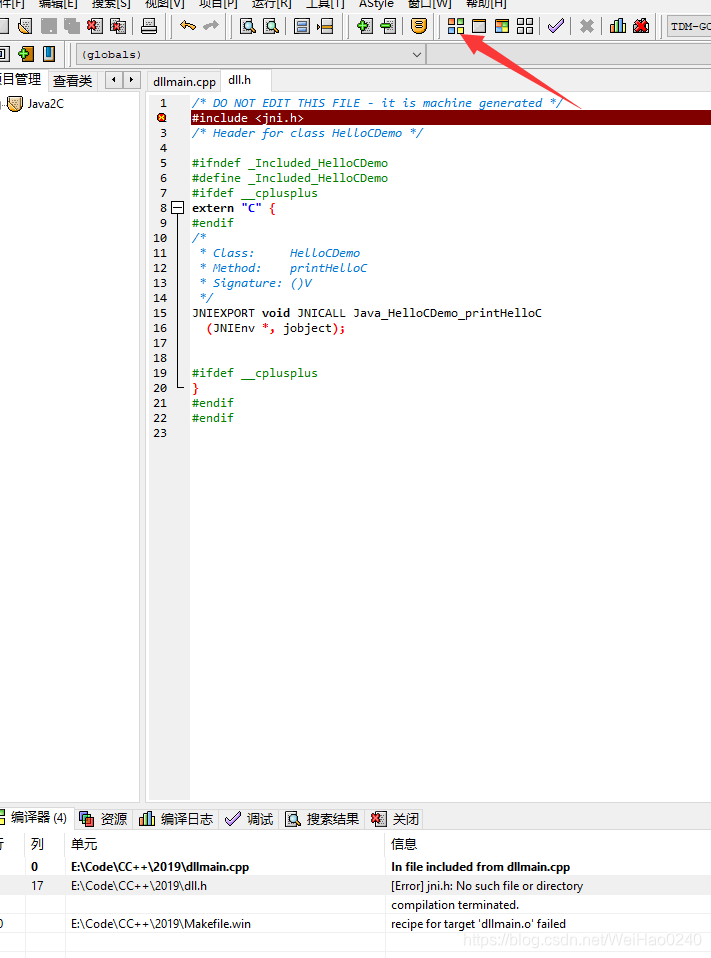
Task: Remove file from project with green minus icon
Action: coord(388,26)
